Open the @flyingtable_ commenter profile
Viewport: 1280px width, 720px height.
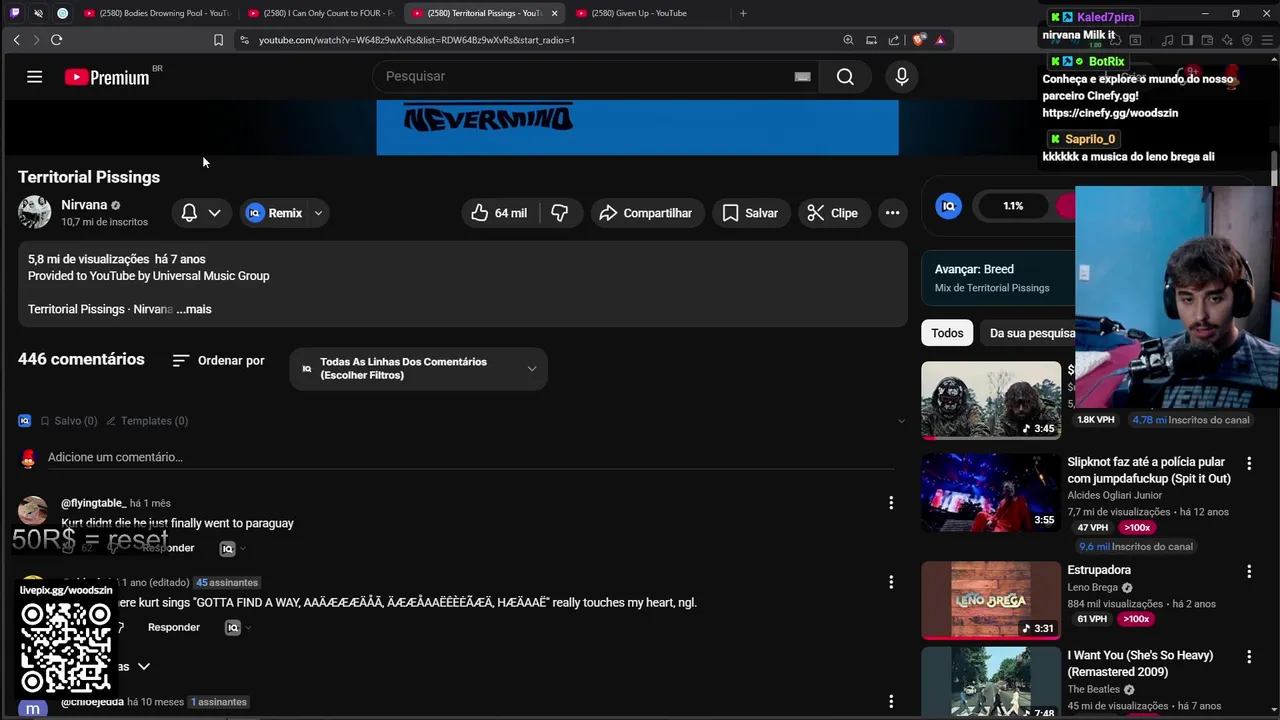[x=93, y=503]
